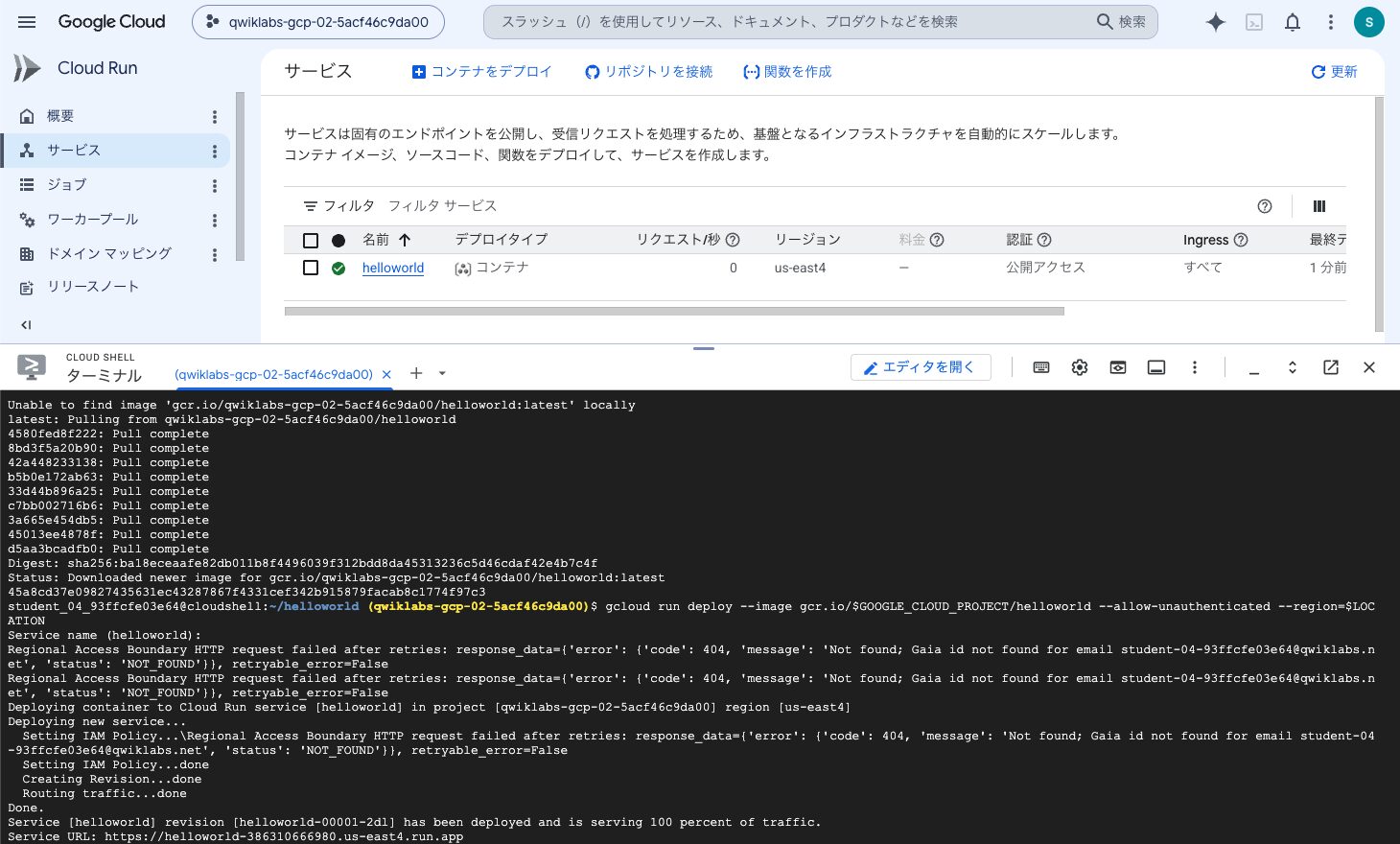Select ワーカープール in the sidebar

coord(92,220)
